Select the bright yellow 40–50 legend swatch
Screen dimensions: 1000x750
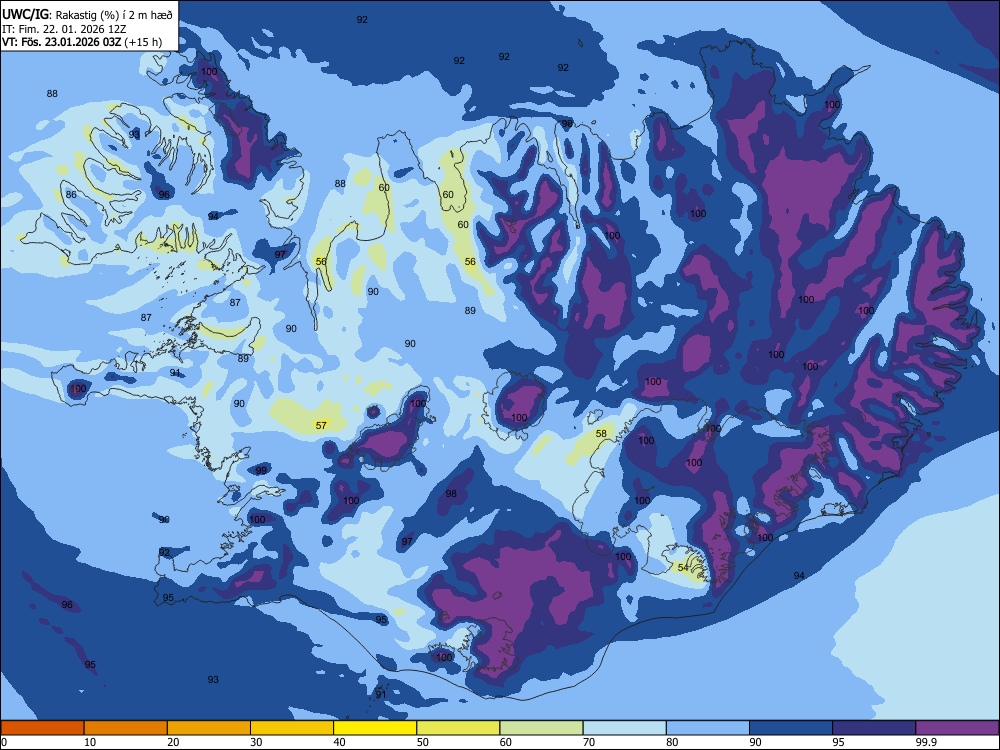pyautogui.click(x=375, y=728)
